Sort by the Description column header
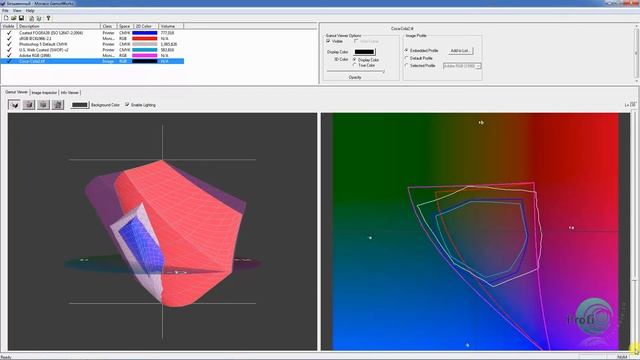 59,26
